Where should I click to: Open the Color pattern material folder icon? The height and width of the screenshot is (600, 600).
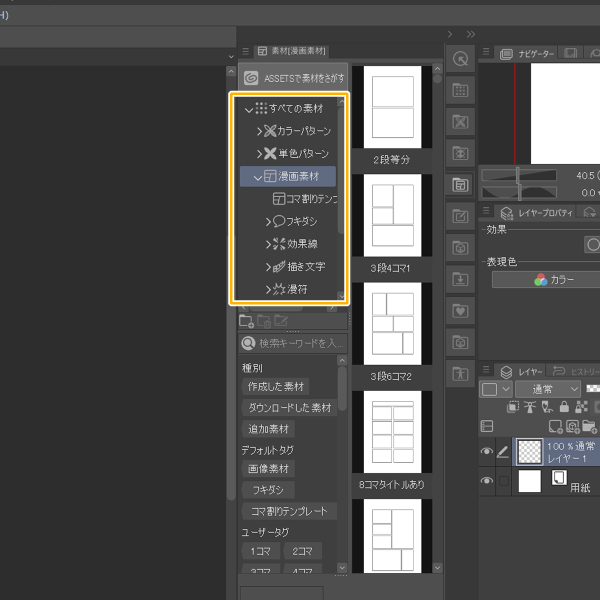[460, 122]
